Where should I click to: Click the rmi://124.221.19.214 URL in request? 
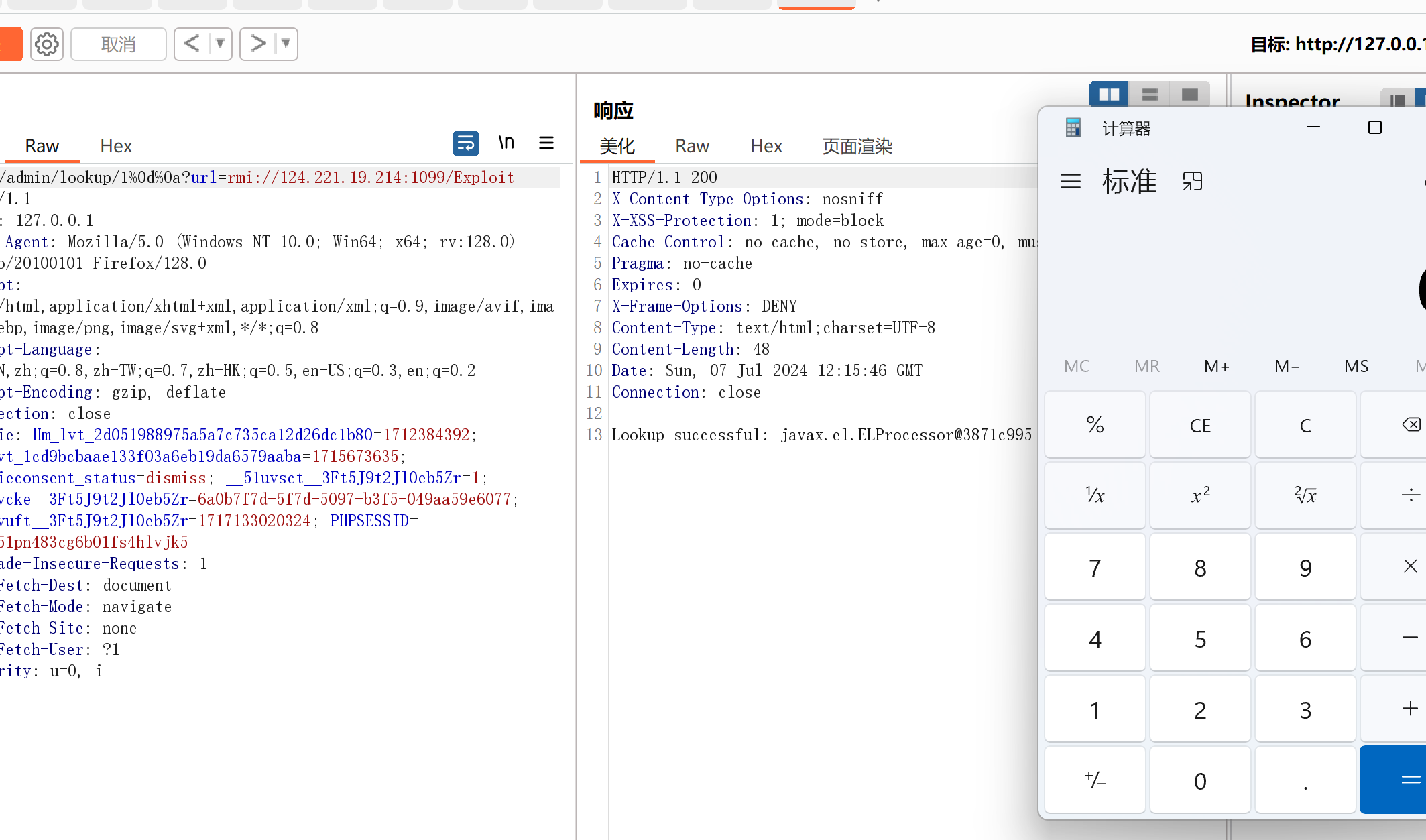371,178
